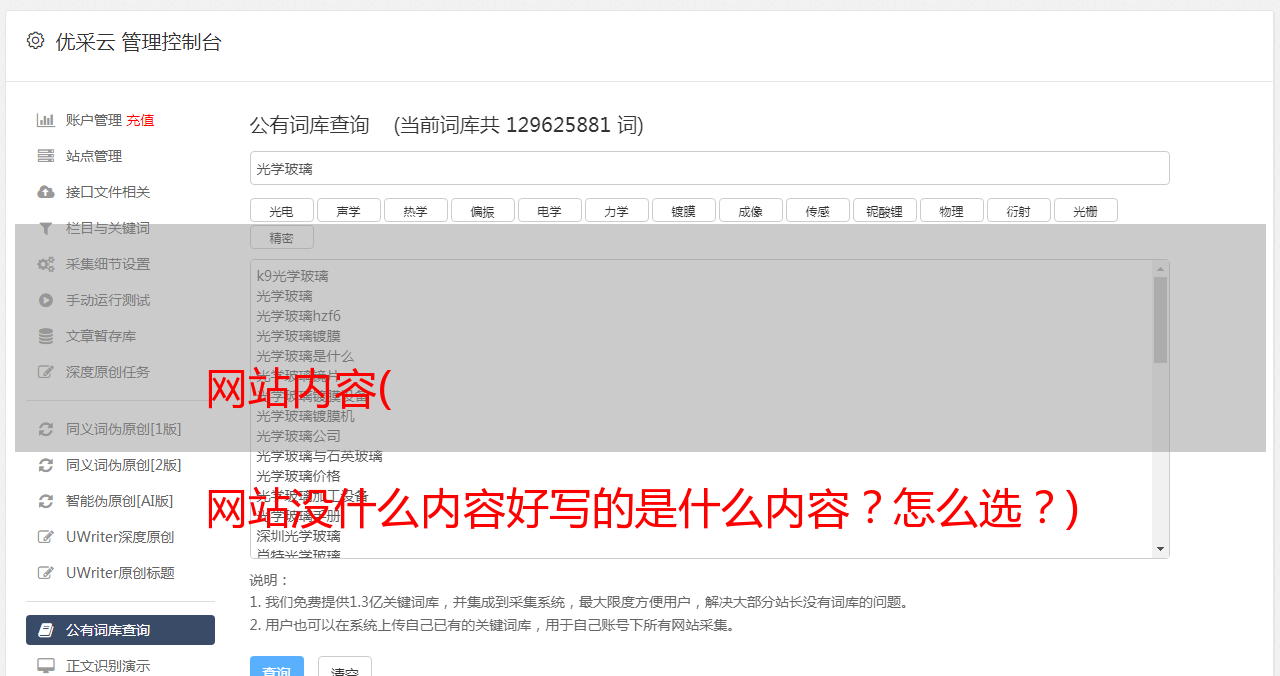Viewport: 1280px width, 676px height.
Task: Open 正文识别演示 monitor icon
Action: [x=46, y=666]
